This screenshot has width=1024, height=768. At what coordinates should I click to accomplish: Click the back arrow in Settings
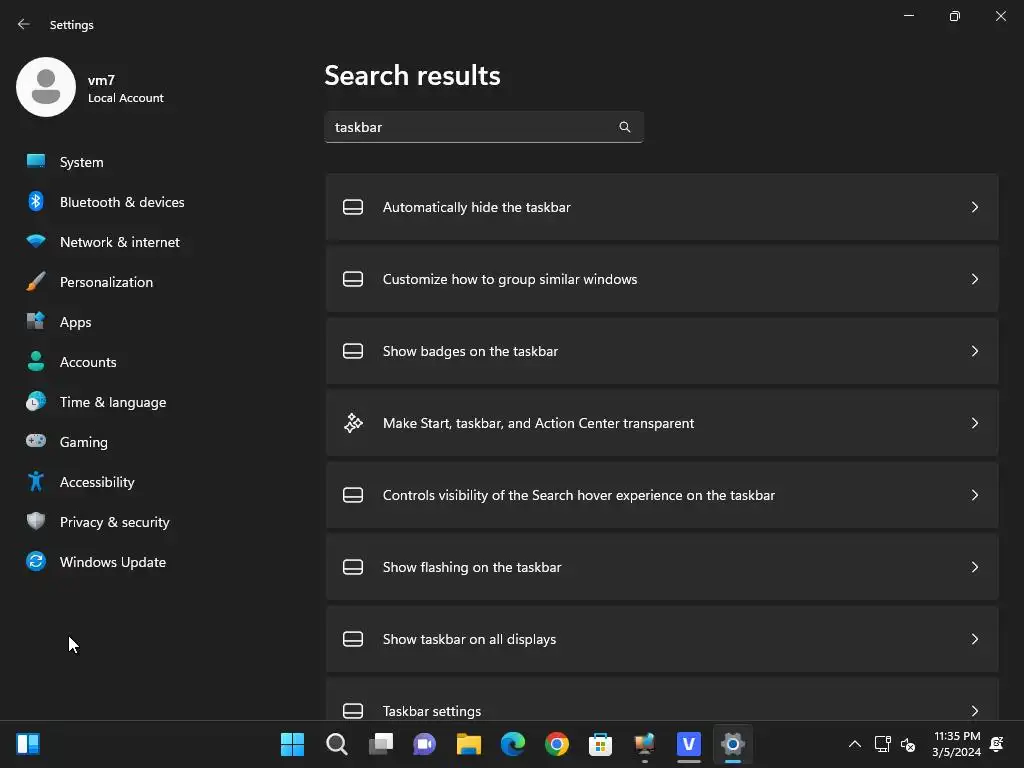click(x=24, y=24)
